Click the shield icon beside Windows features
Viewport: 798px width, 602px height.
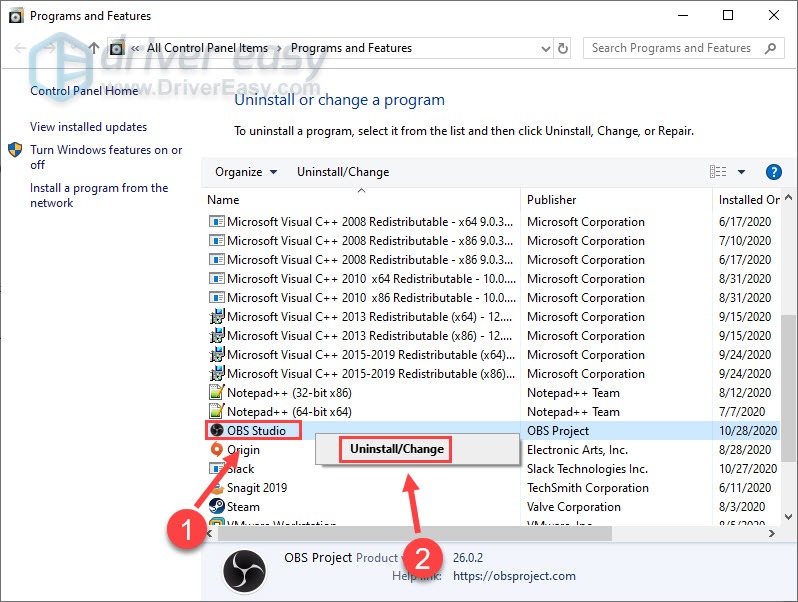[x=15, y=150]
